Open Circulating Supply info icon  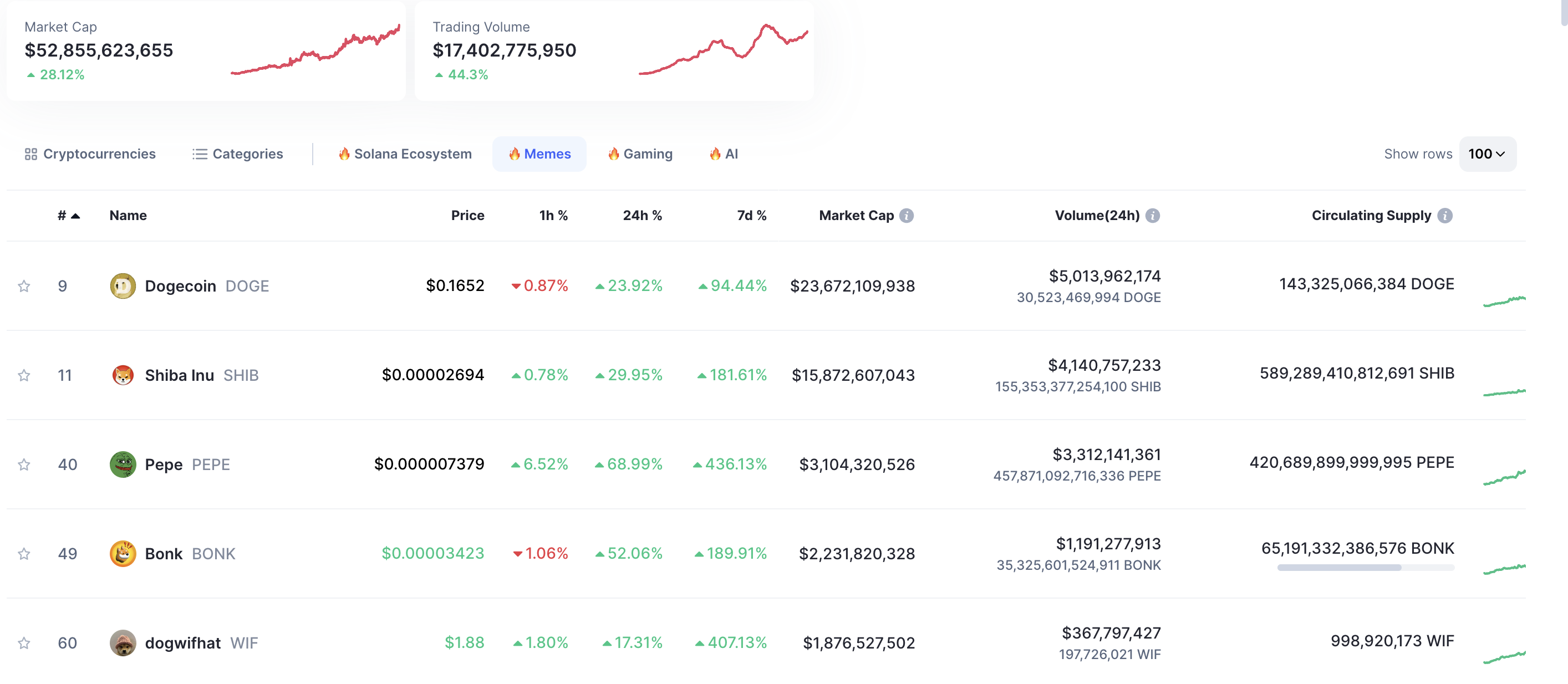[1444, 216]
